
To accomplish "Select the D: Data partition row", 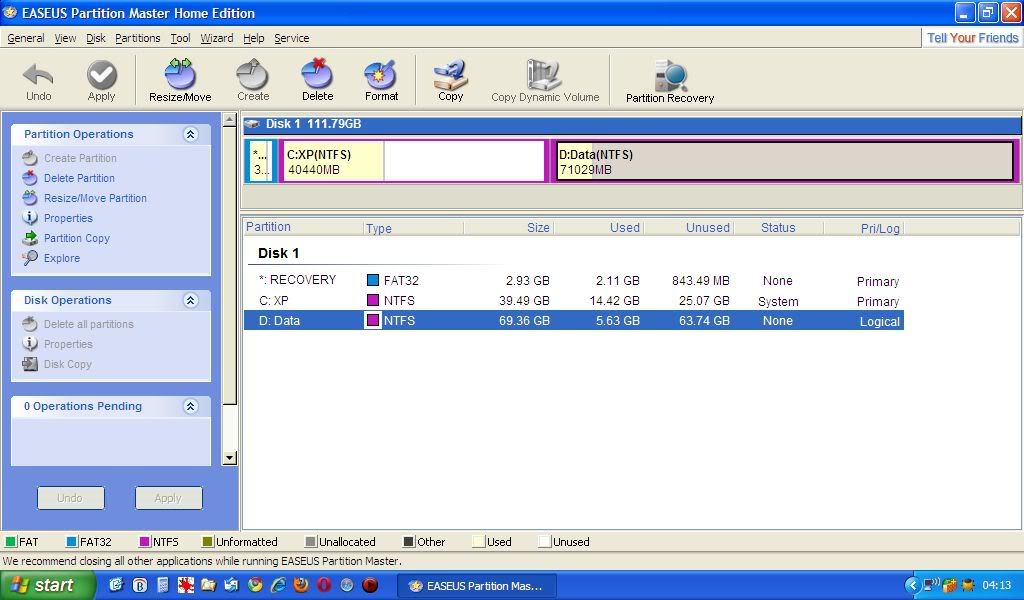I will point(573,321).
